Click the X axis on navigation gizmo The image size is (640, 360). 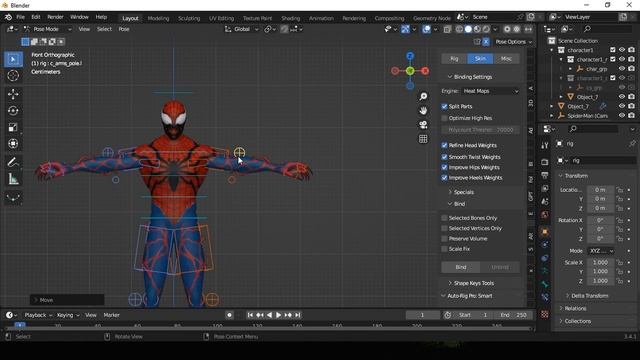pos(425,71)
